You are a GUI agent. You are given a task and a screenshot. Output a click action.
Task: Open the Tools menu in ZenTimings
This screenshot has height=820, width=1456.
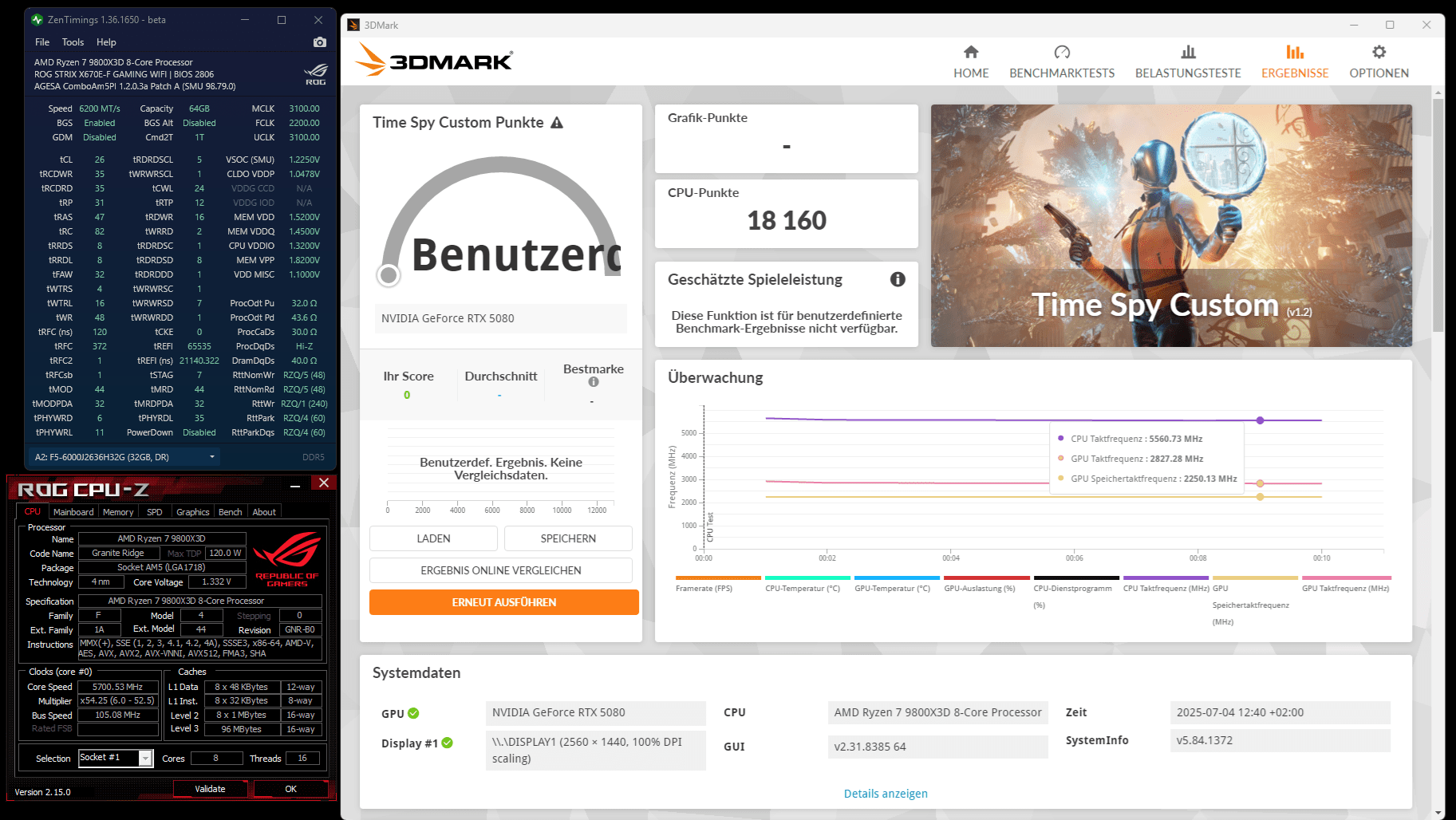click(x=73, y=42)
